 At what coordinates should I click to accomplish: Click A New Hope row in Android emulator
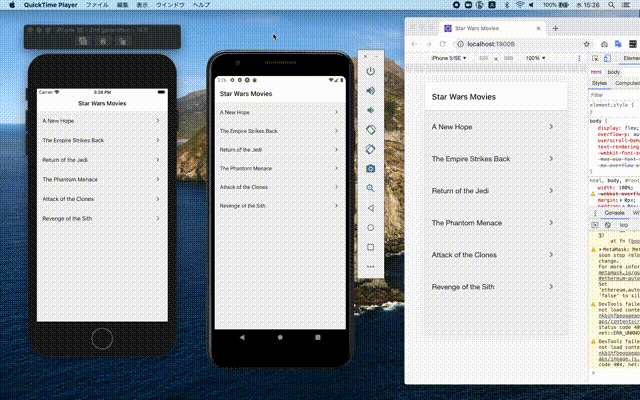tap(280, 112)
